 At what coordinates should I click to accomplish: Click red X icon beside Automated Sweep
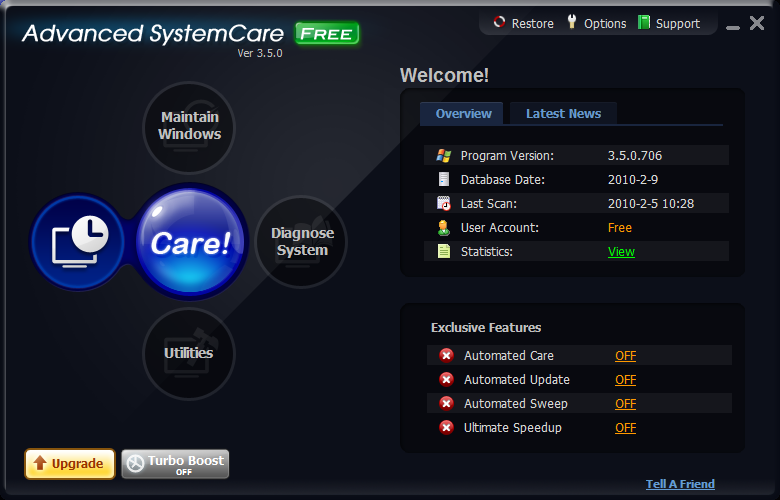tap(446, 403)
